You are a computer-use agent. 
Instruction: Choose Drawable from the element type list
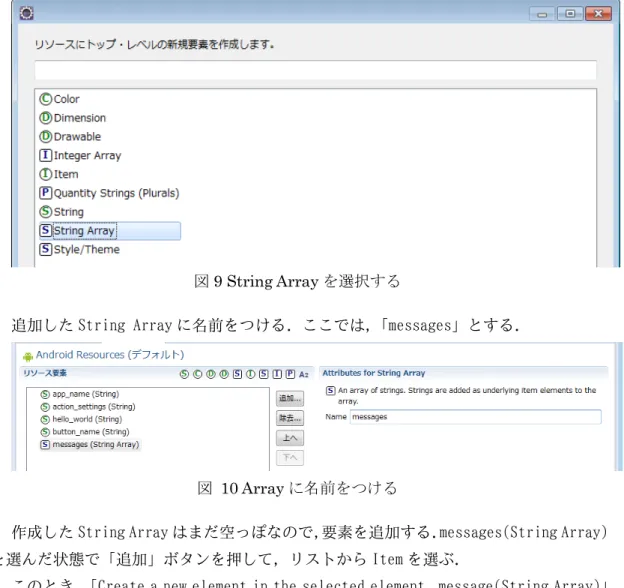pyautogui.click(x=70, y=136)
